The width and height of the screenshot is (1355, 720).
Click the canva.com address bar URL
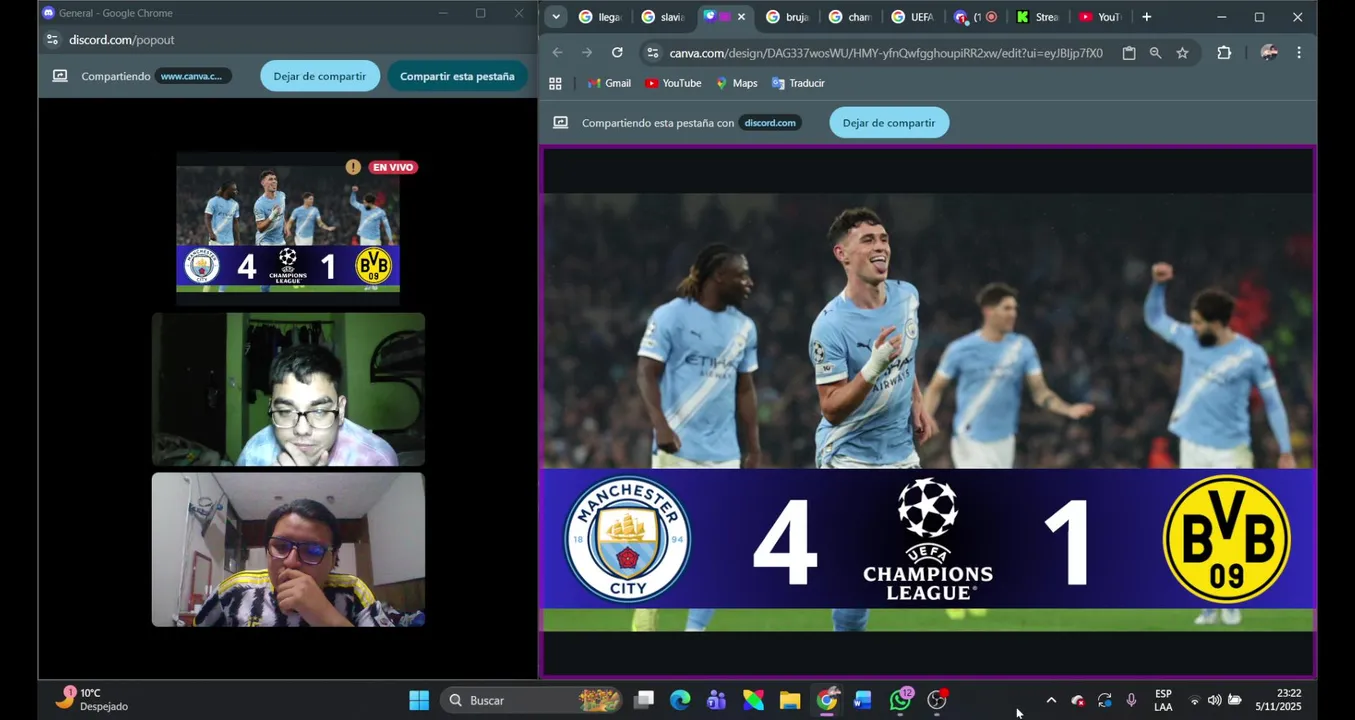click(x=886, y=53)
